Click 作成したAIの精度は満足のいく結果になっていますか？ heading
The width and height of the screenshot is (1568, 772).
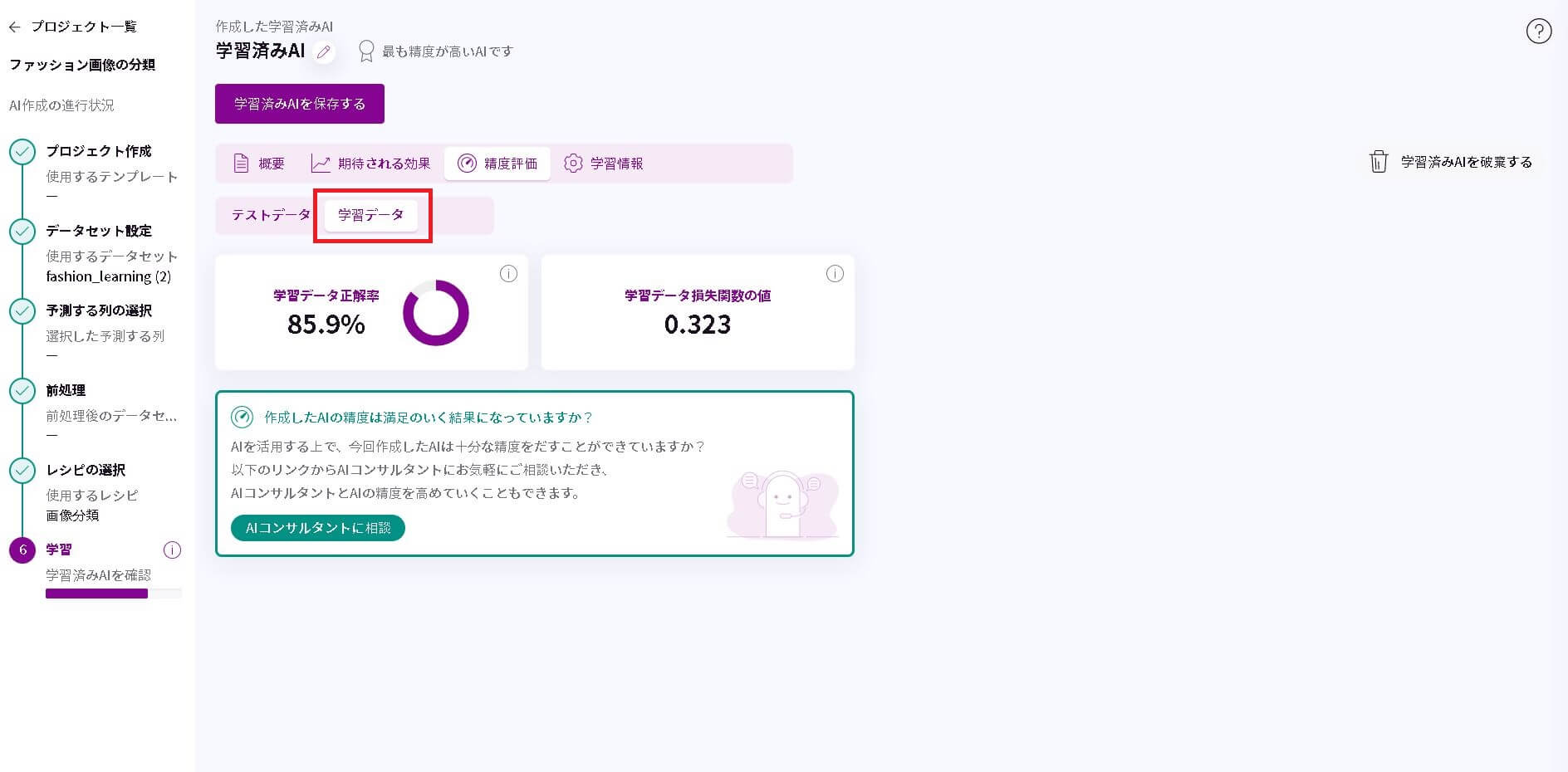tap(429, 418)
